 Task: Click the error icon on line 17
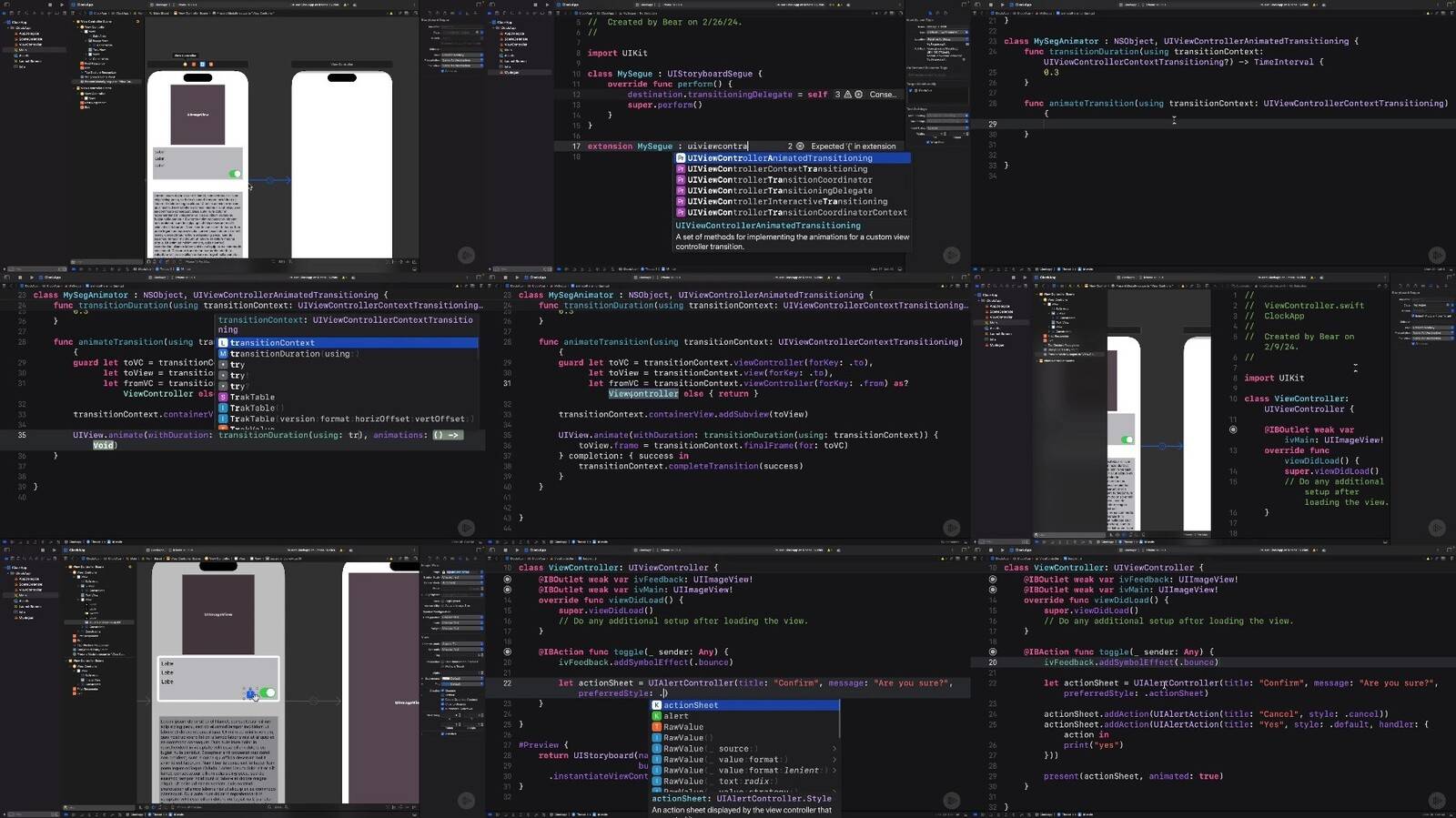(800, 146)
